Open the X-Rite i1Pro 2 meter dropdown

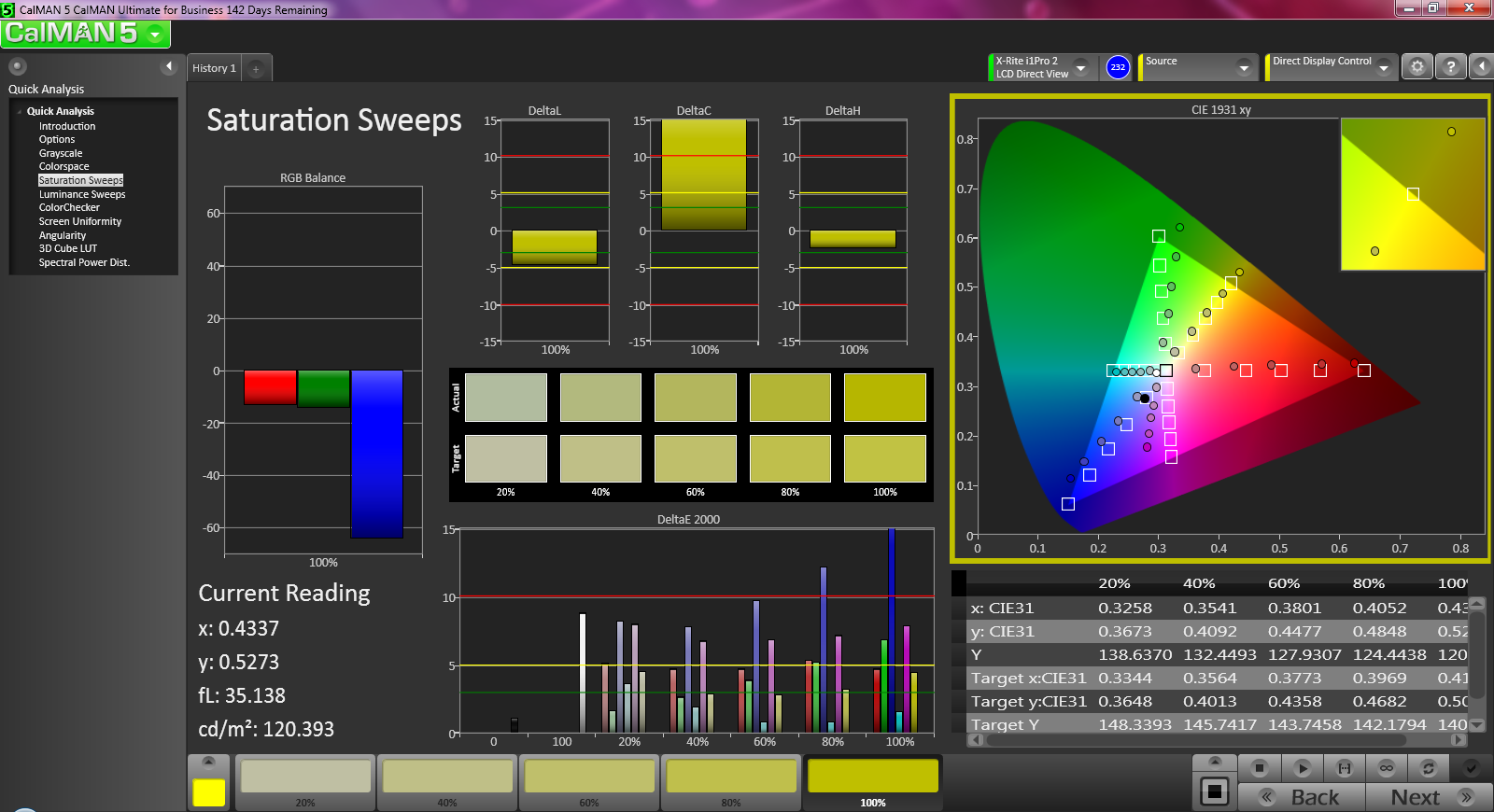tap(1080, 67)
